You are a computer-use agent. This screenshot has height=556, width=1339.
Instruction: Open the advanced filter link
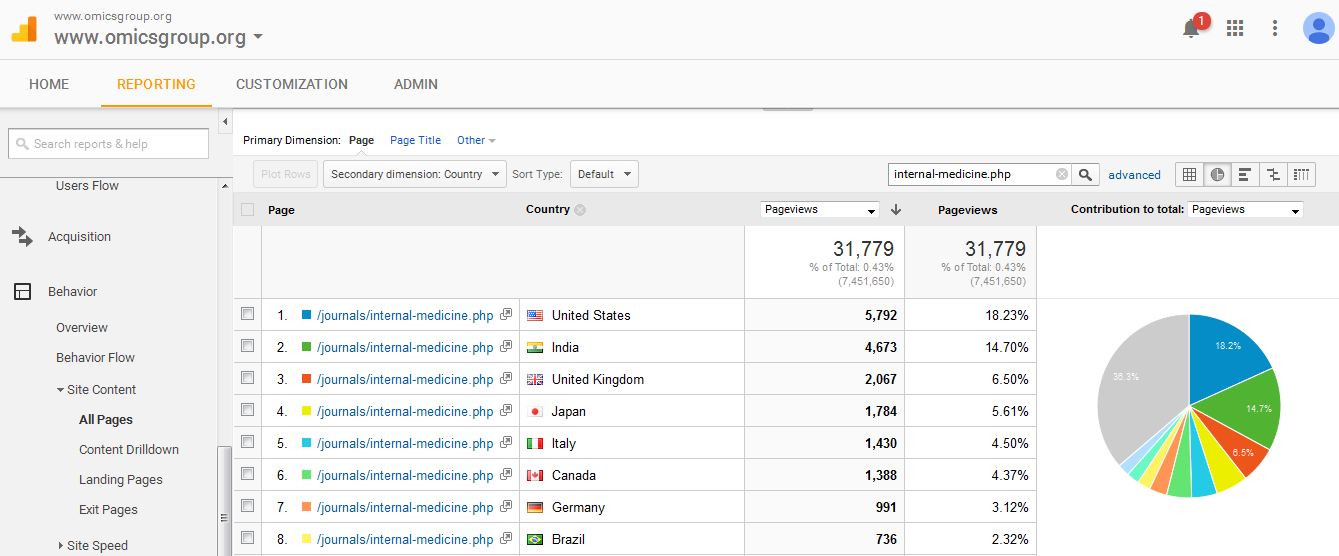(1134, 175)
